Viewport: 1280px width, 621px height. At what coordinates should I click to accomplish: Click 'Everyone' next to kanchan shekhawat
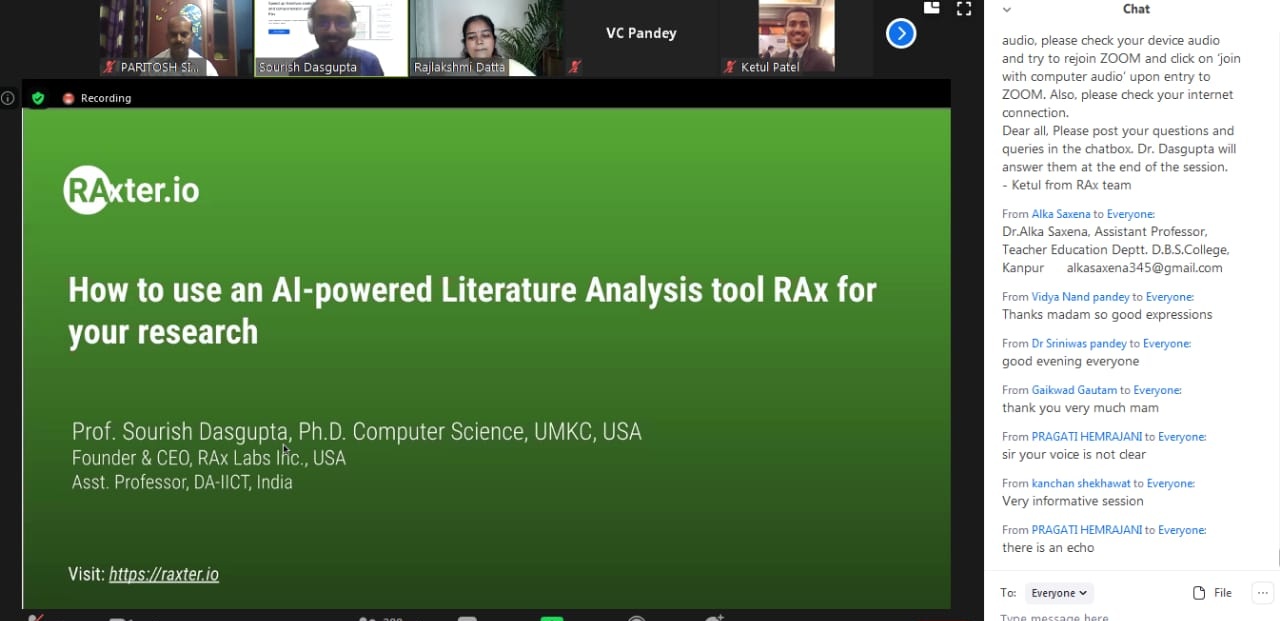[x=1172, y=483]
